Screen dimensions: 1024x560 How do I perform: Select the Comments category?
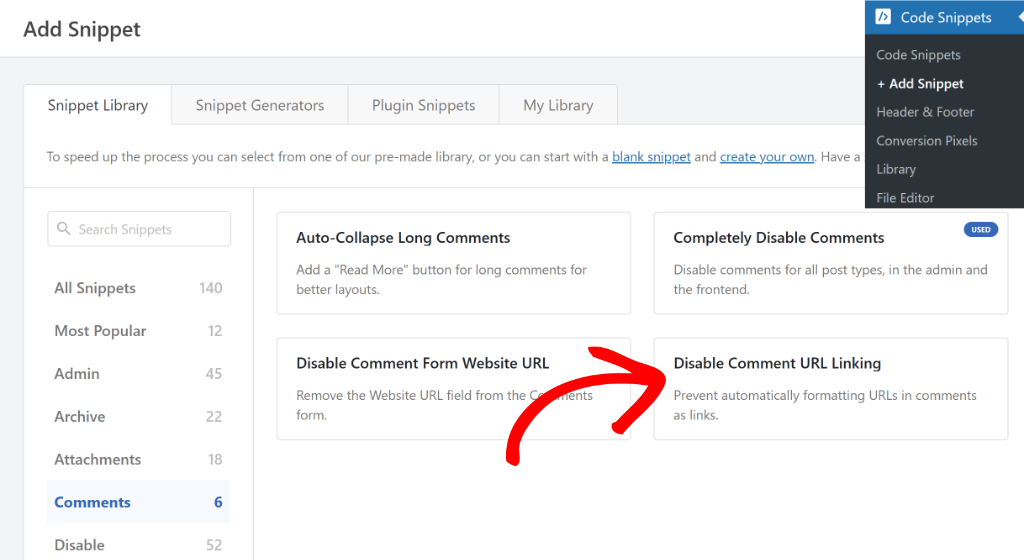(138, 502)
